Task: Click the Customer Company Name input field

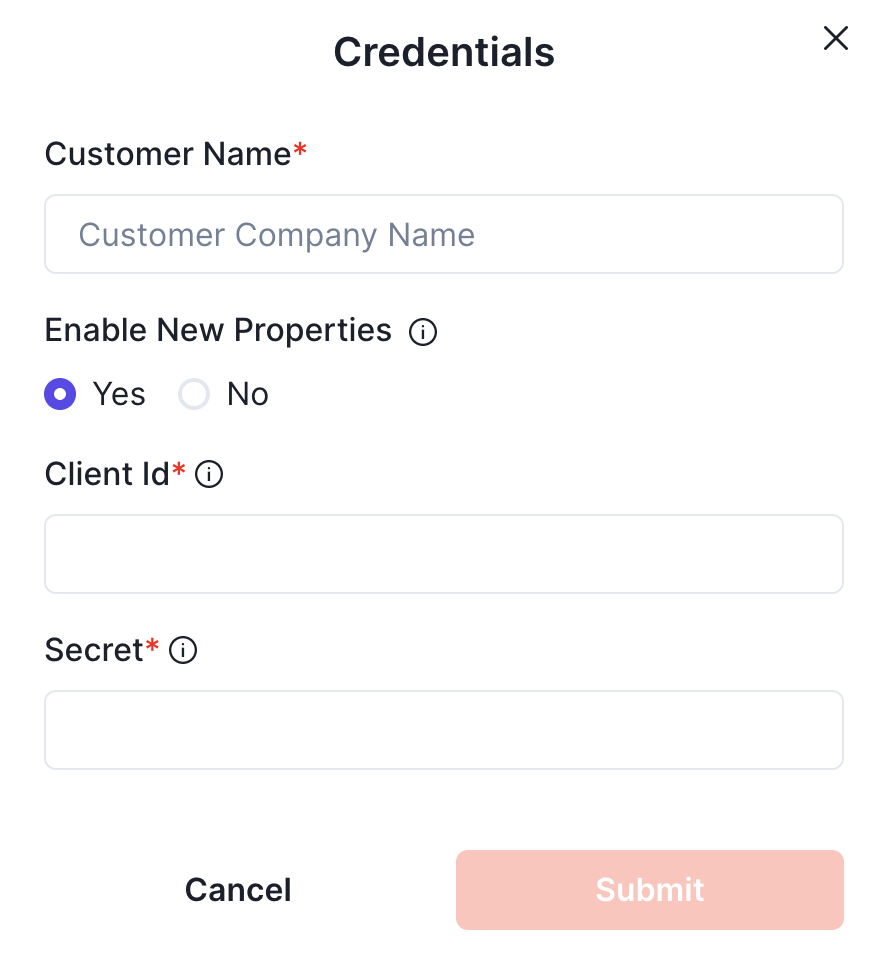Action: click(444, 235)
